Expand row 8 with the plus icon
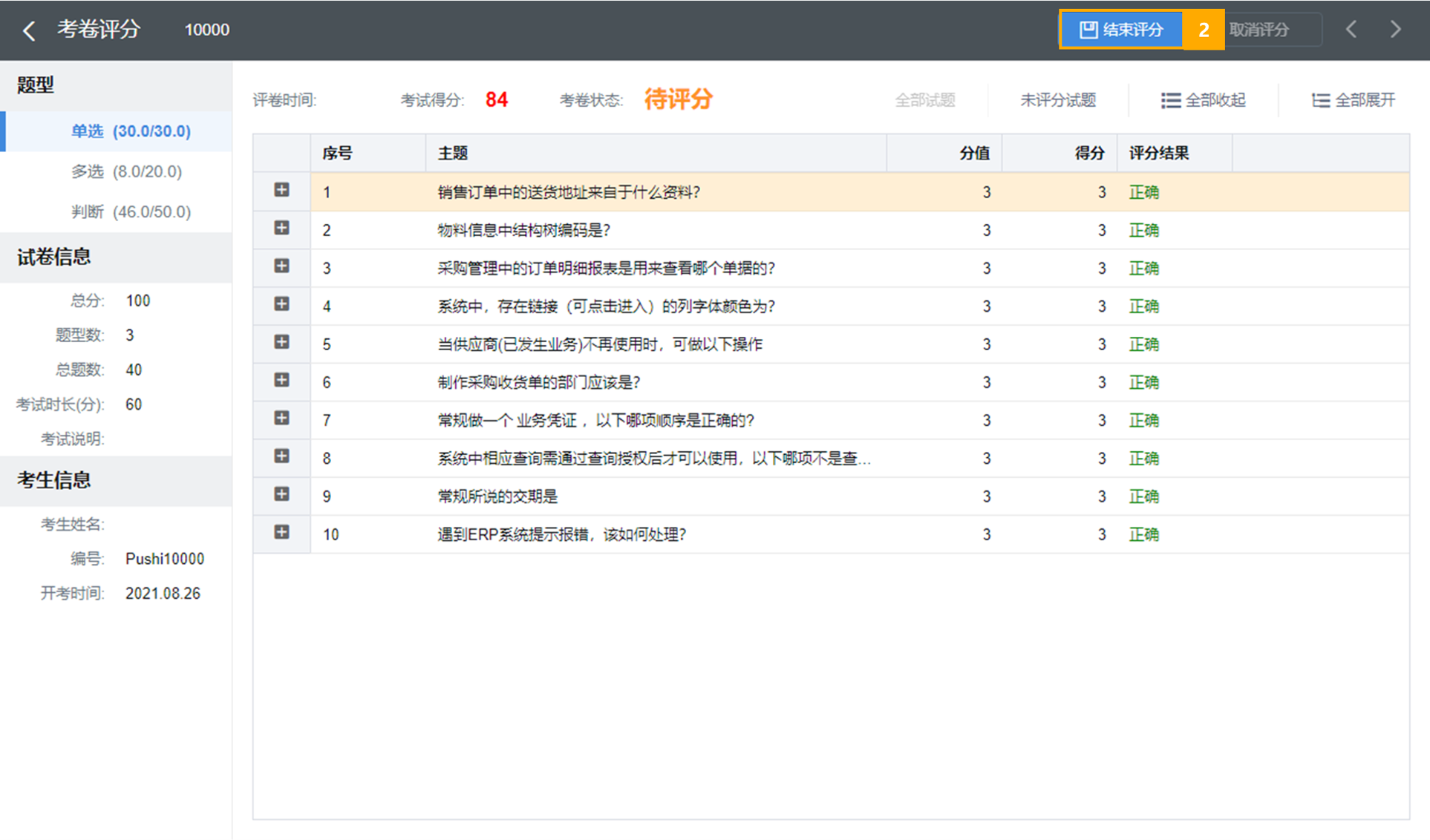This screenshot has height=840, width=1430. point(281,456)
